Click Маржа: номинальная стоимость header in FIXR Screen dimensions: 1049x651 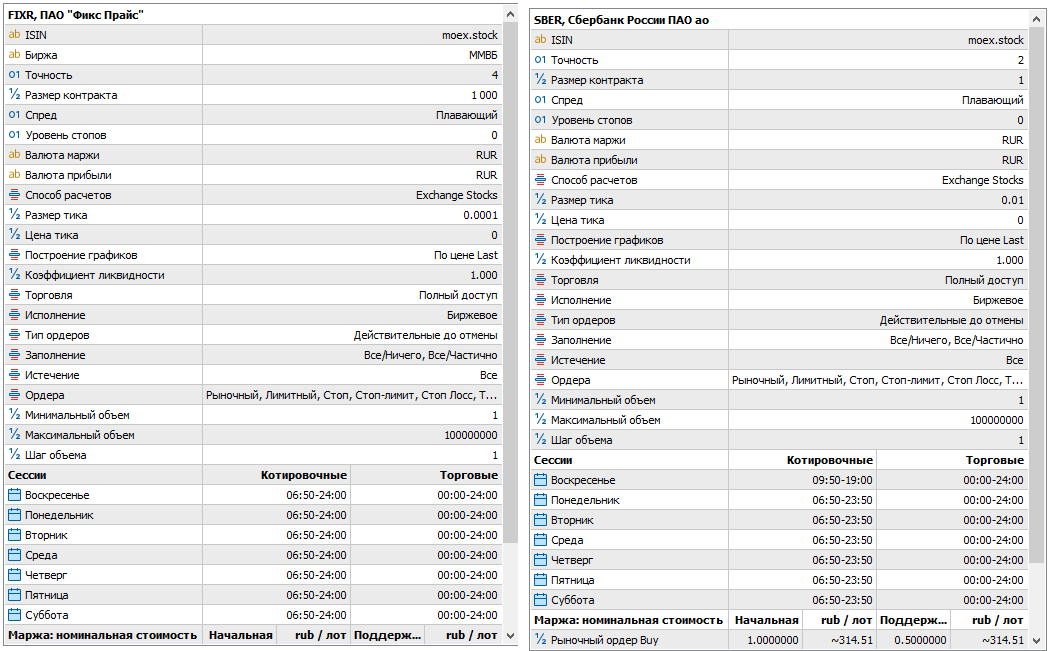tap(102, 635)
